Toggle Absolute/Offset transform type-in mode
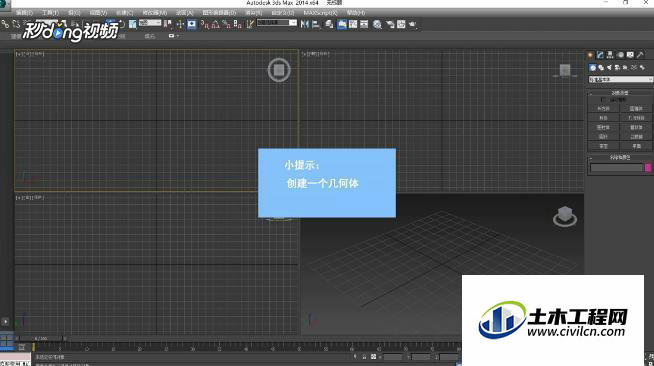654x366 pixels. [373, 357]
